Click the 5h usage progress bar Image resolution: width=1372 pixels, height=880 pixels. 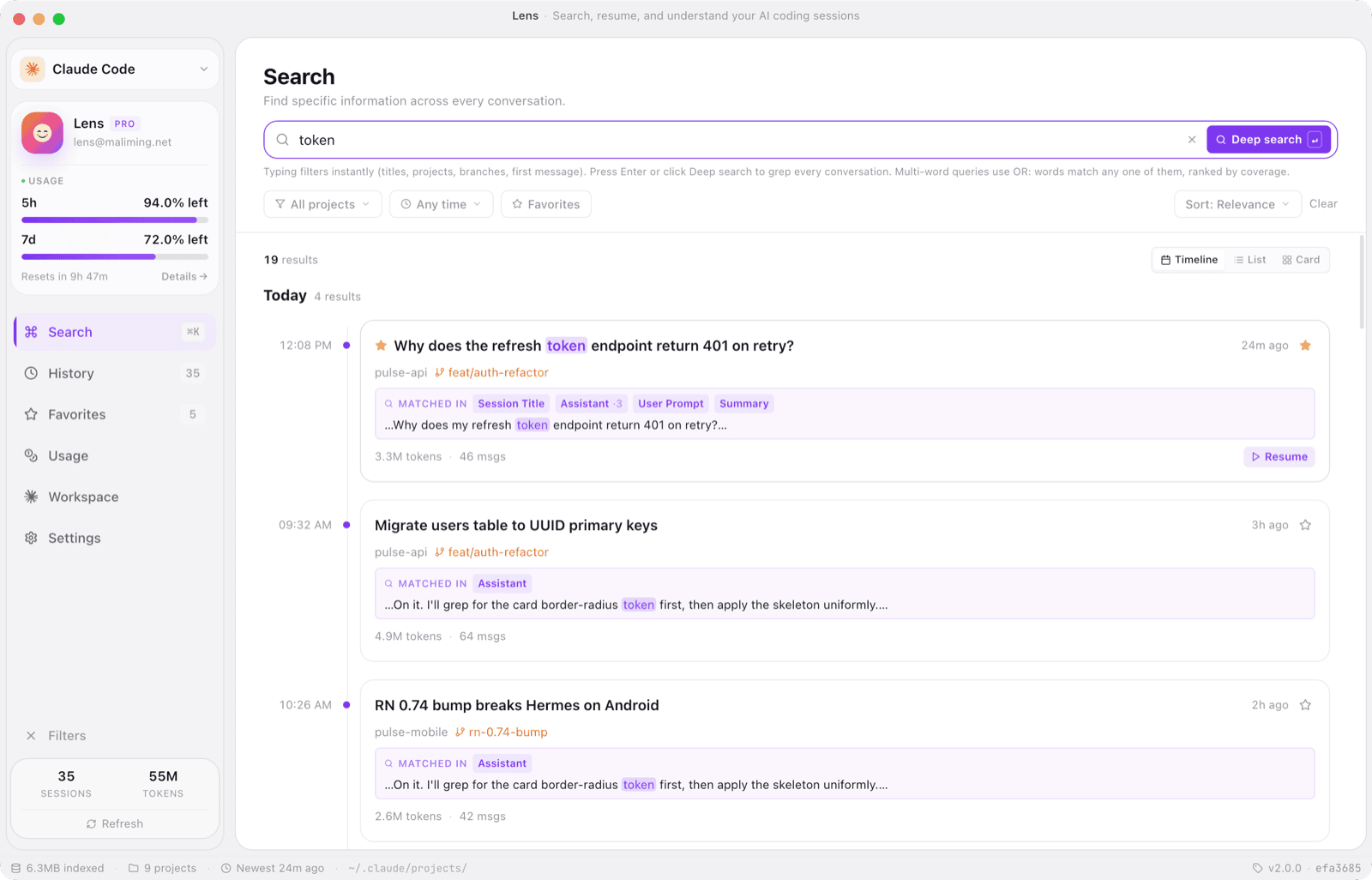[x=115, y=220]
